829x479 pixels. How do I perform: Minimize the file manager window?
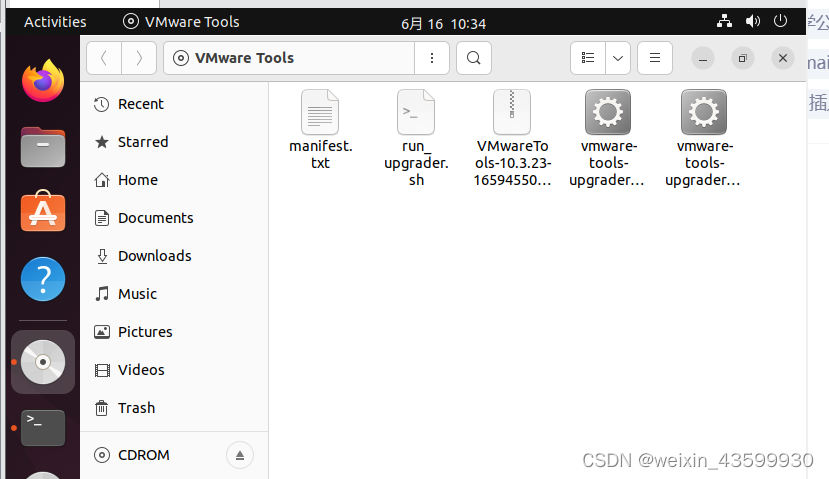[703, 58]
